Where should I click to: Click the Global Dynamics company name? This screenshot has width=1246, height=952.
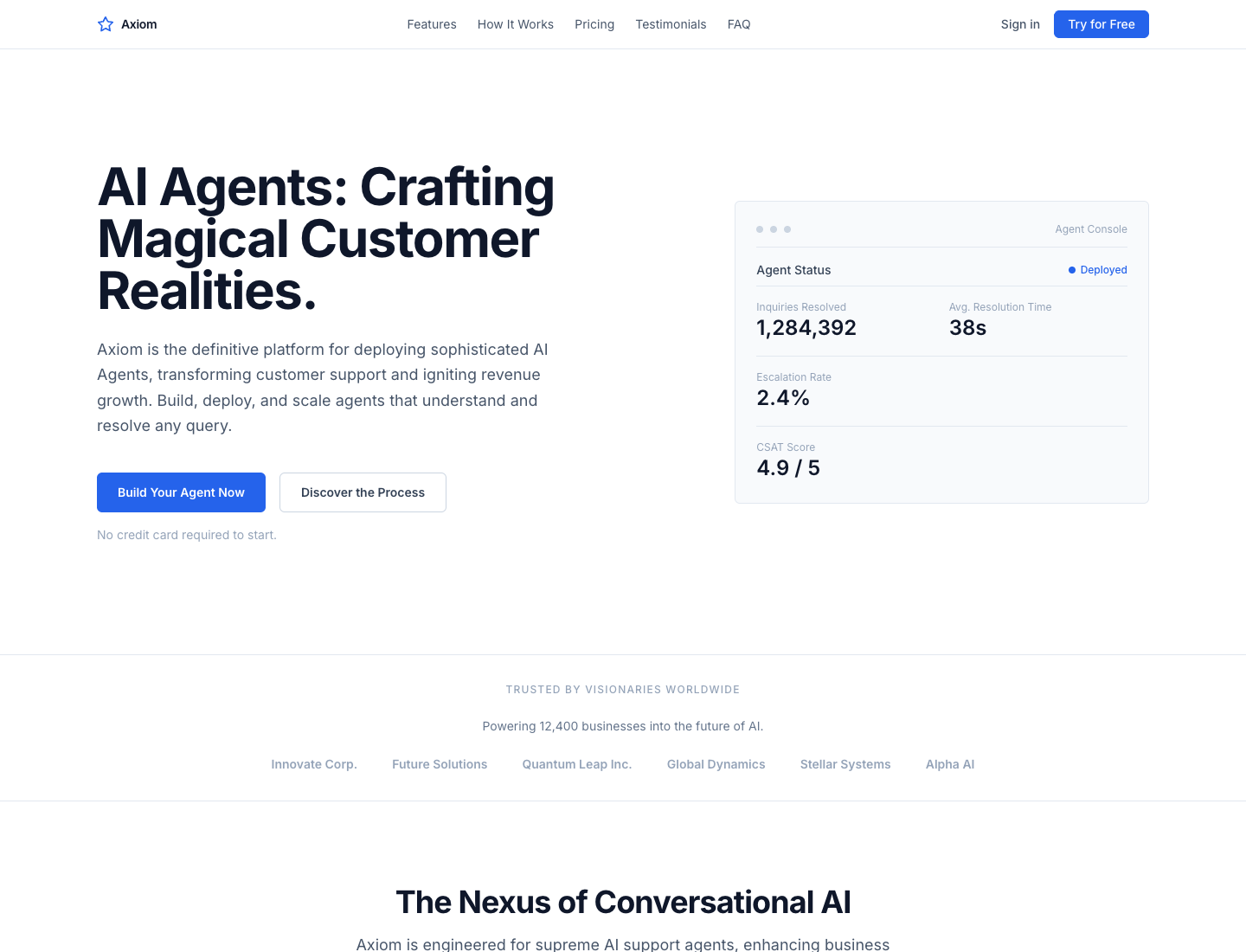click(716, 764)
